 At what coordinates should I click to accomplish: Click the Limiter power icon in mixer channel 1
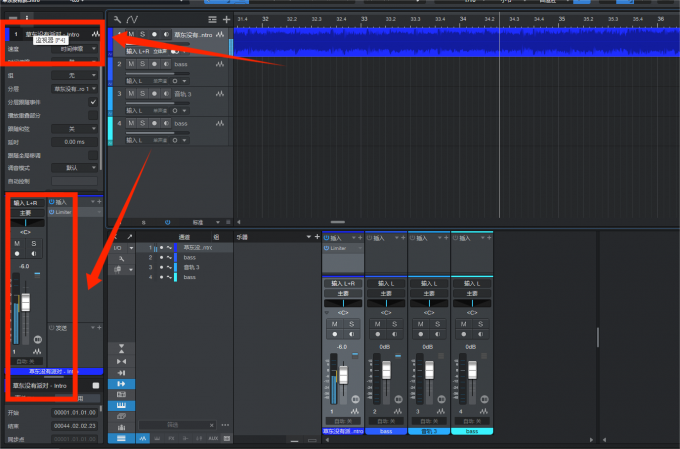click(327, 247)
